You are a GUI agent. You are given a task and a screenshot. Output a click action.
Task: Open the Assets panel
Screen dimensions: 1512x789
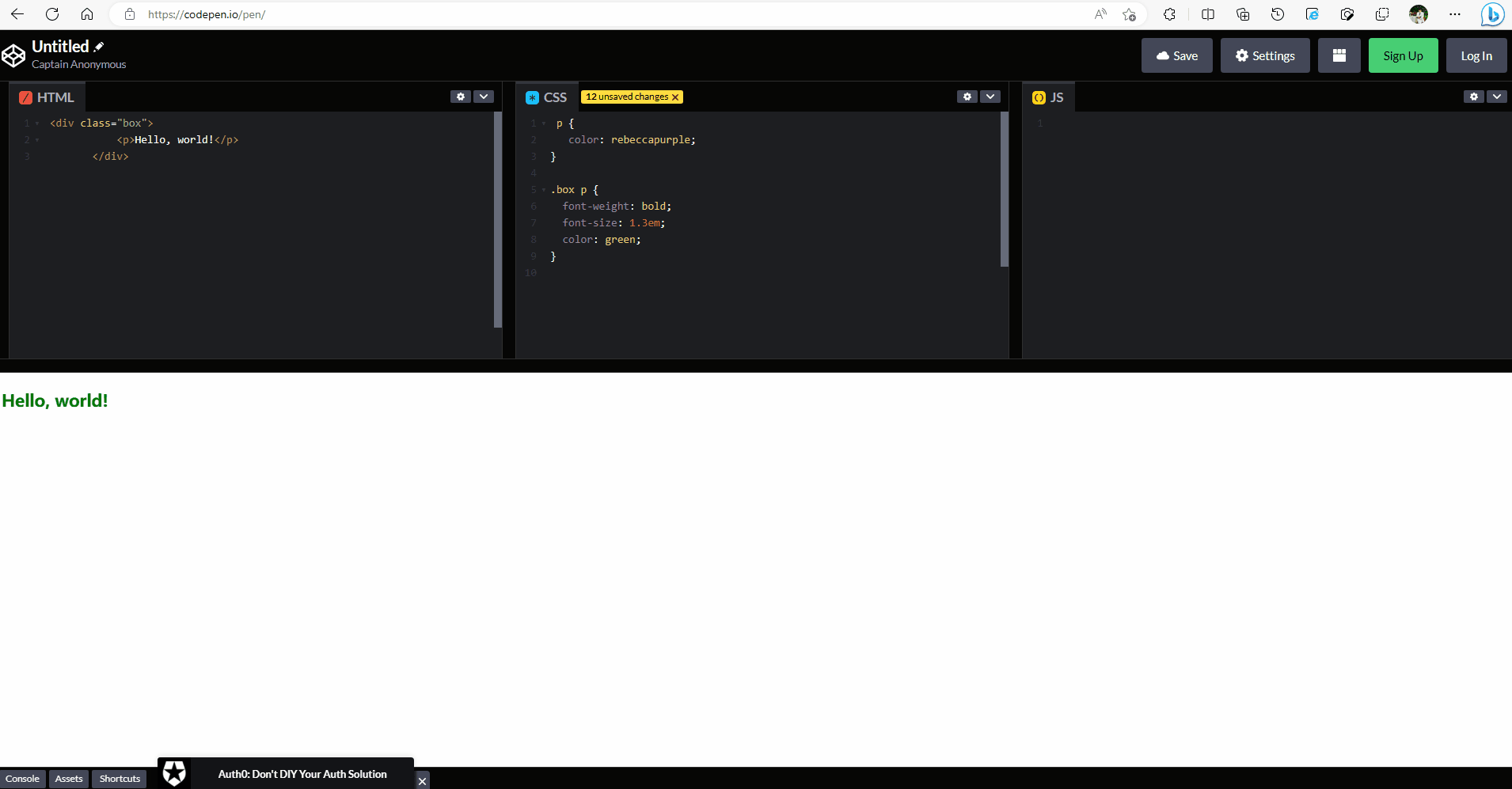(x=69, y=779)
